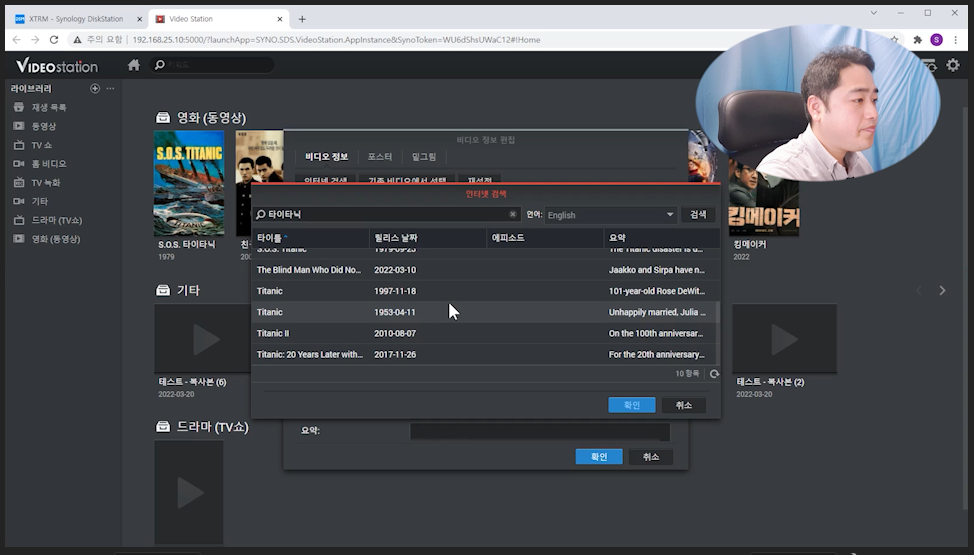Open TV 쇼 library in sidebar
Image resolution: width=974 pixels, height=555 pixels.
(x=41, y=145)
